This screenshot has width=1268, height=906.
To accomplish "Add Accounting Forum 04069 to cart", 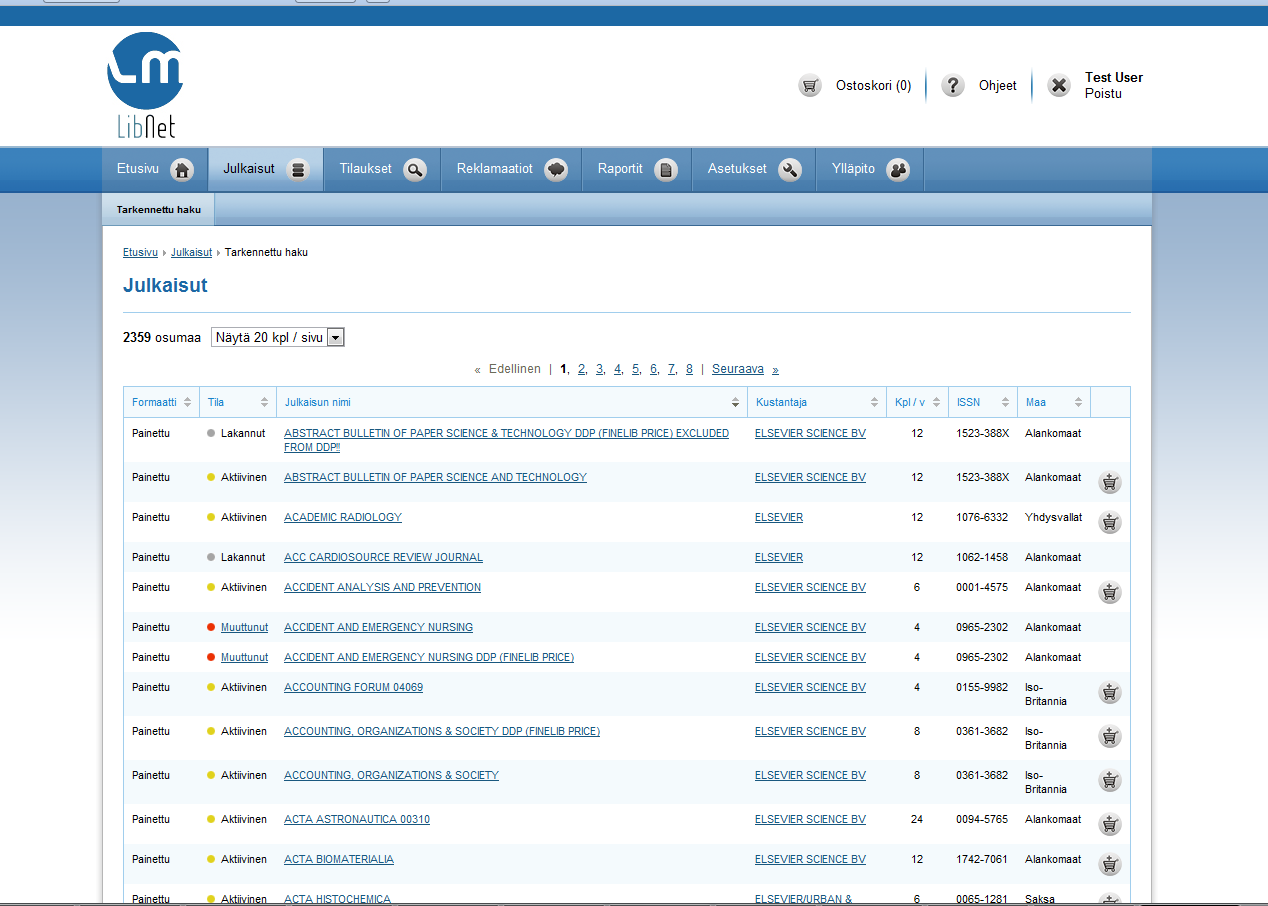I will [x=1109, y=692].
